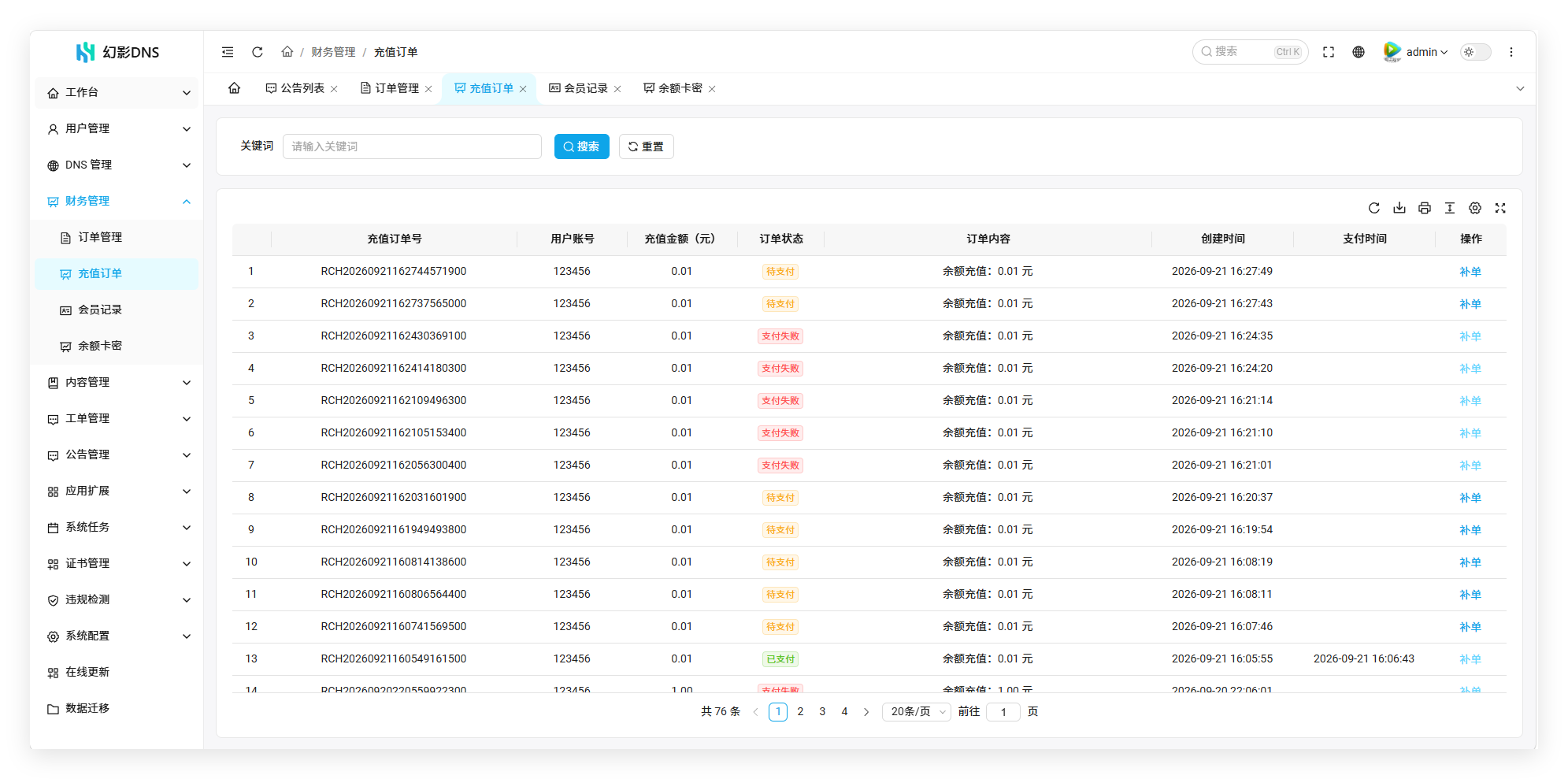Open 在线更新 in the sidebar
This screenshot has width=1568, height=779.
[117, 672]
